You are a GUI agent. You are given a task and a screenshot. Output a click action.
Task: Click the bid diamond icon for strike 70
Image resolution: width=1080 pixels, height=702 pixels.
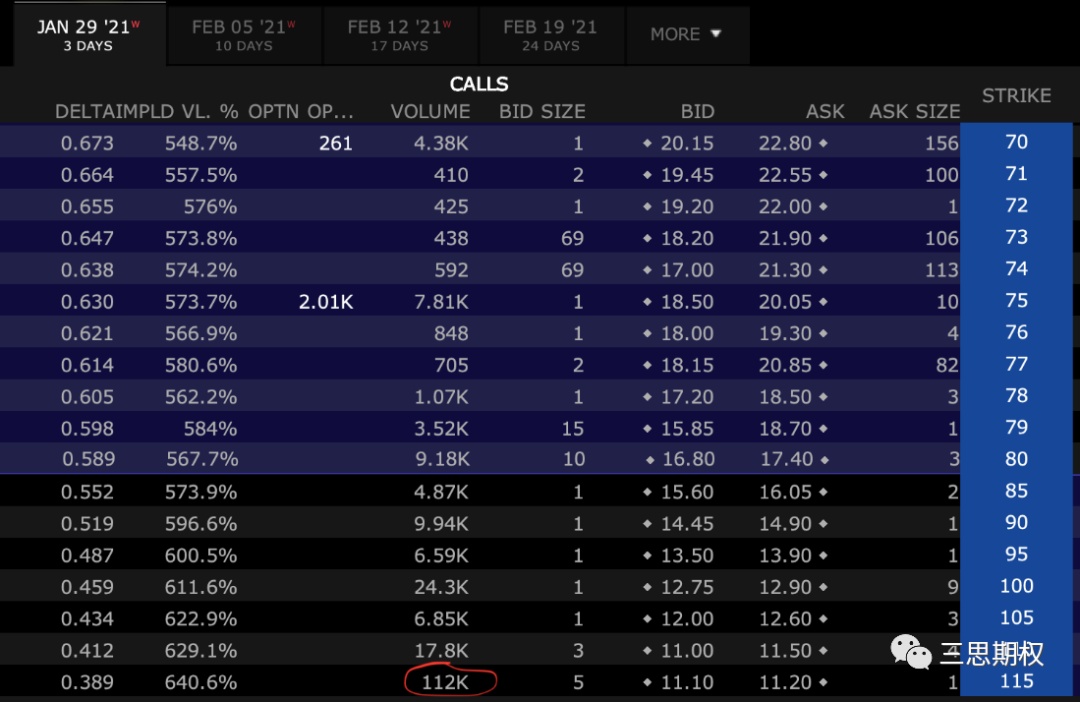[x=647, y=143]
